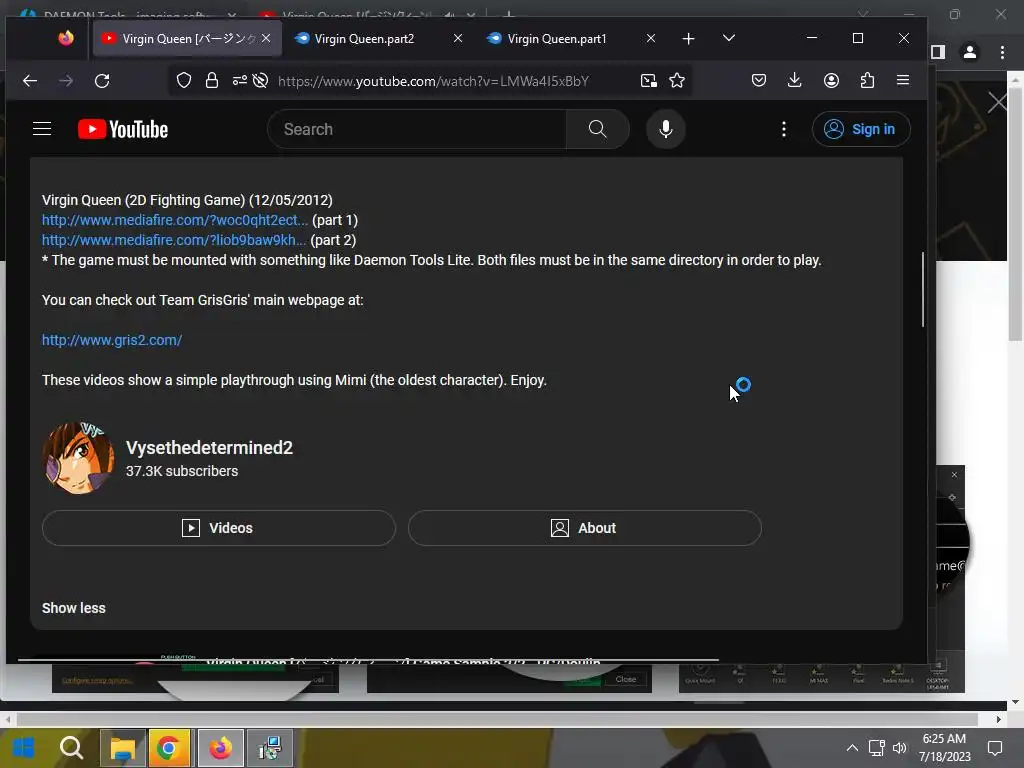
Task: Open the Windows Start menu
Action: 24,748
